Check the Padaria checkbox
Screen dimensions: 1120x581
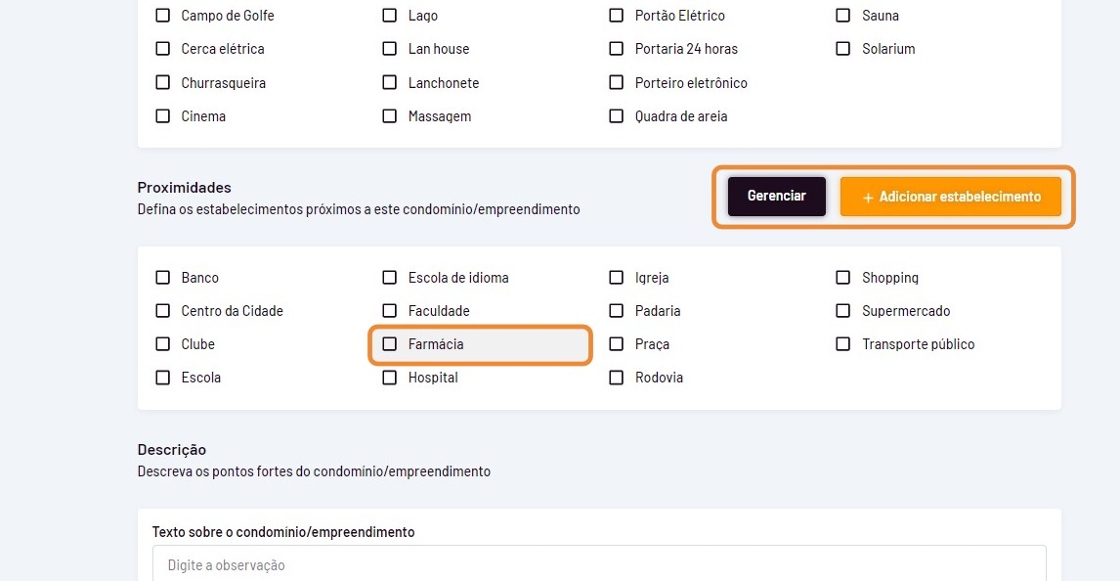pyautogui.click(x=616, y=311)
